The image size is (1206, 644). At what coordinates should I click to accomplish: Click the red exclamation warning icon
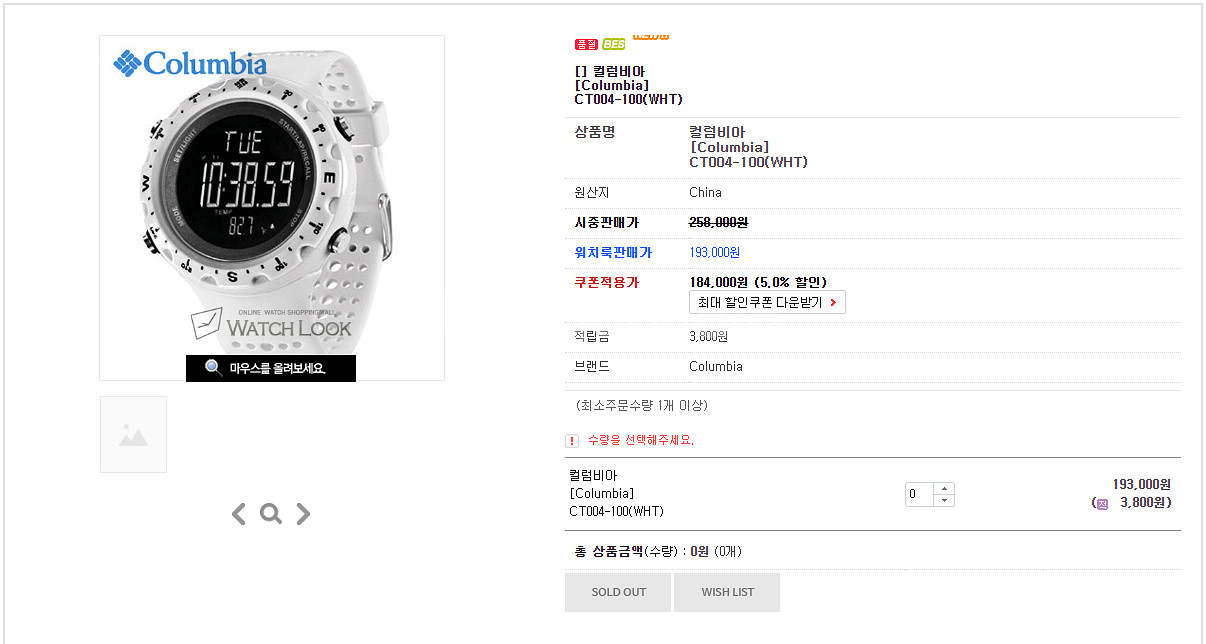(572, 441)
